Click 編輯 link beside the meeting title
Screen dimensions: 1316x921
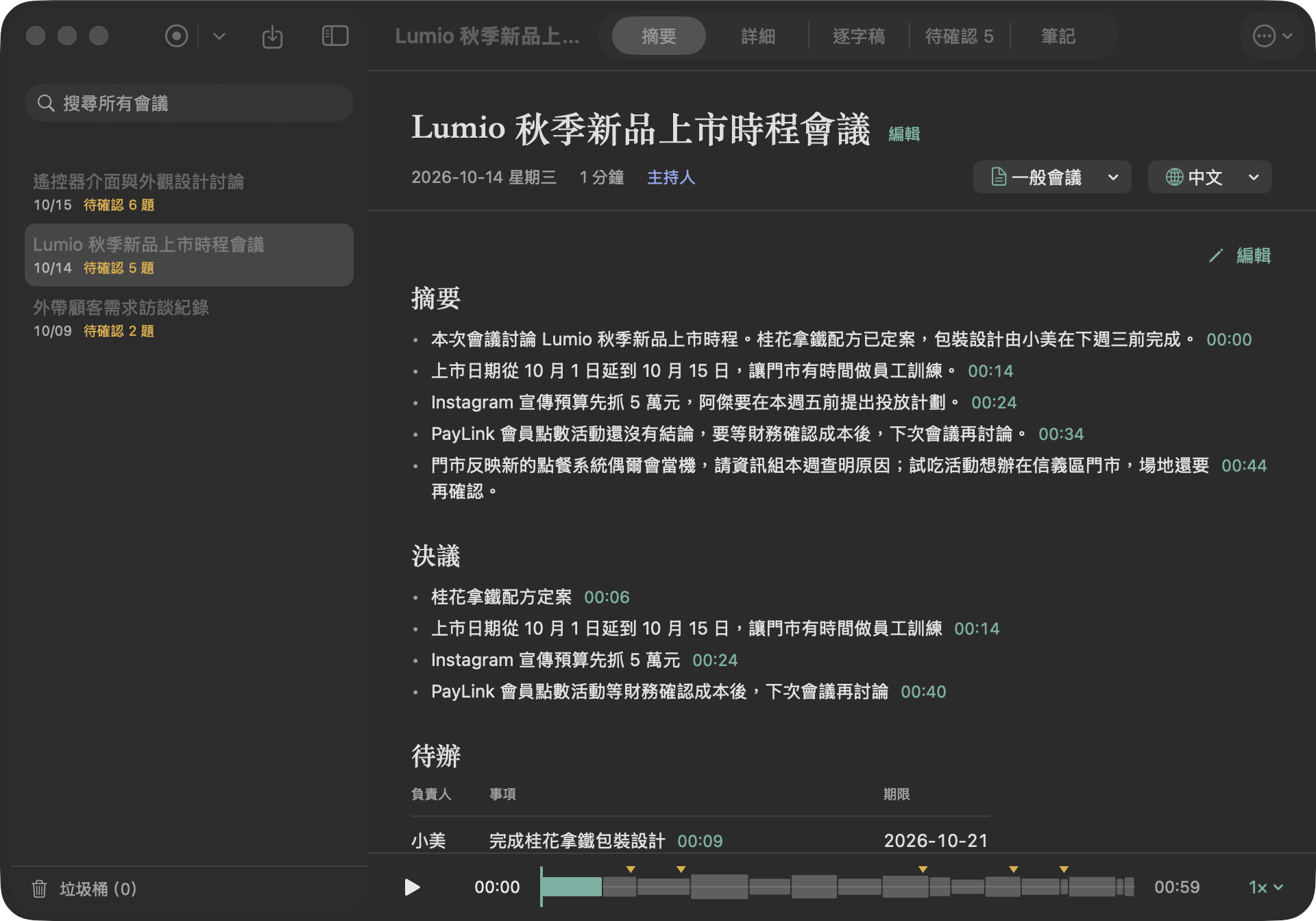904,134
